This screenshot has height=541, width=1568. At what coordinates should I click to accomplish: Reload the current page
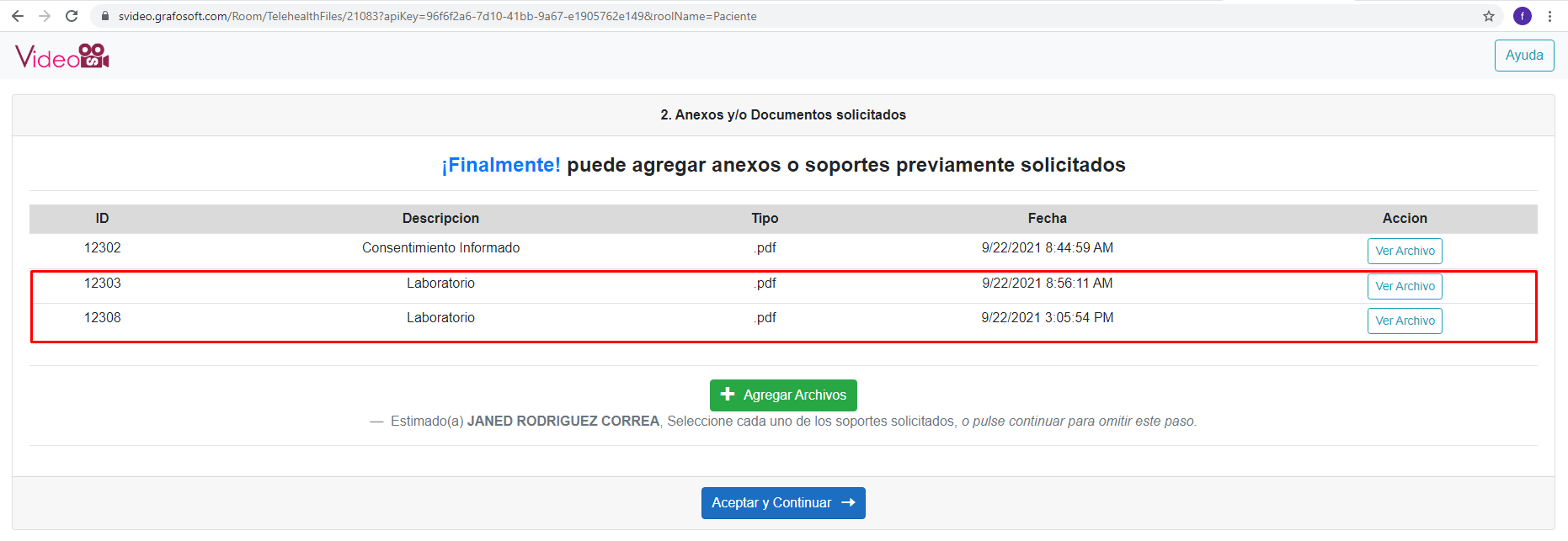click(72, 16)
